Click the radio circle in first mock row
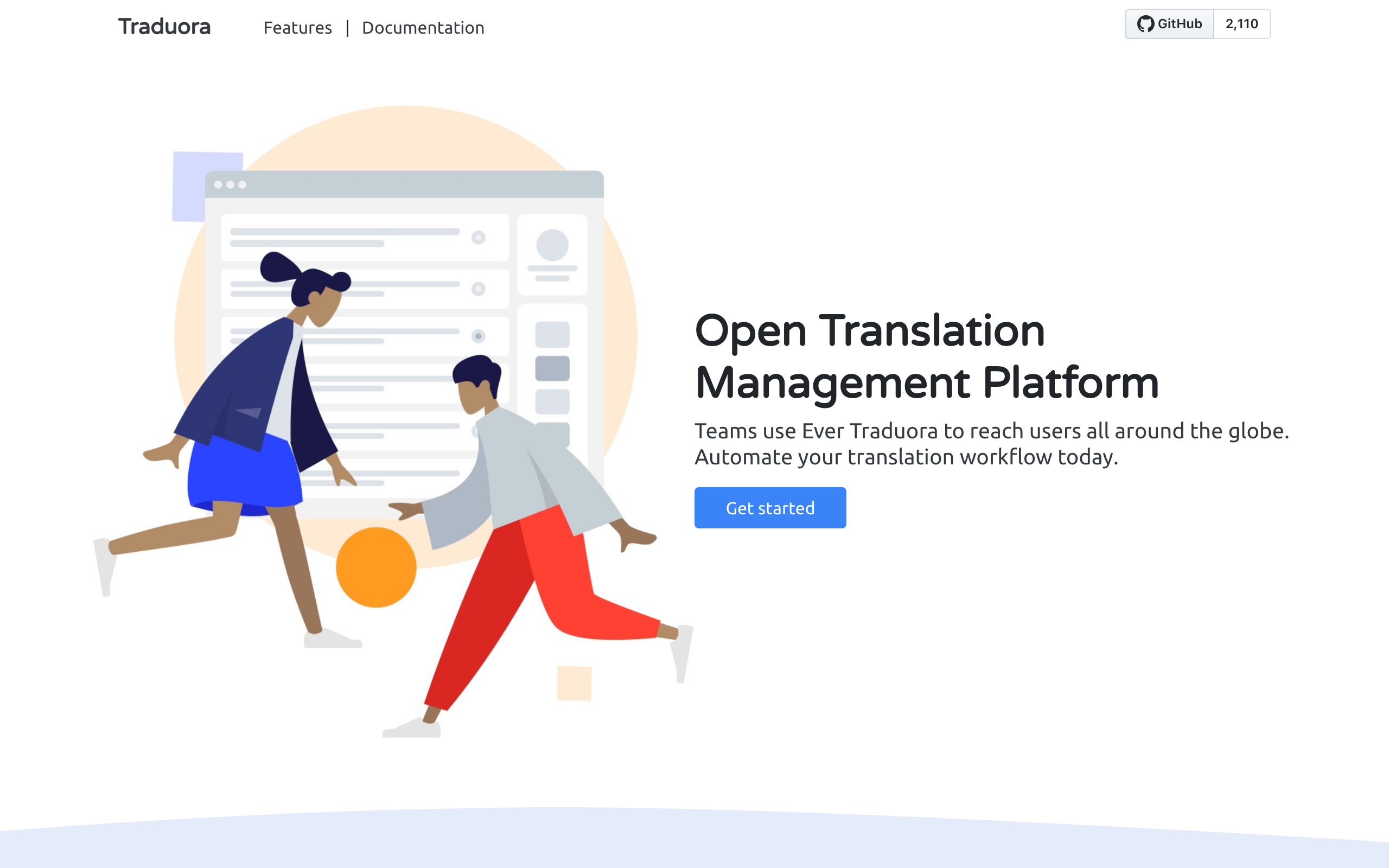 (x=478, y=238)
